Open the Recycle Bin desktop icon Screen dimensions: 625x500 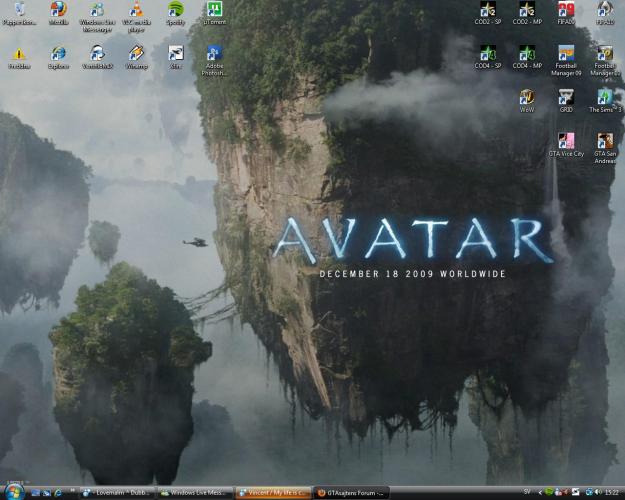pos(19,13)
